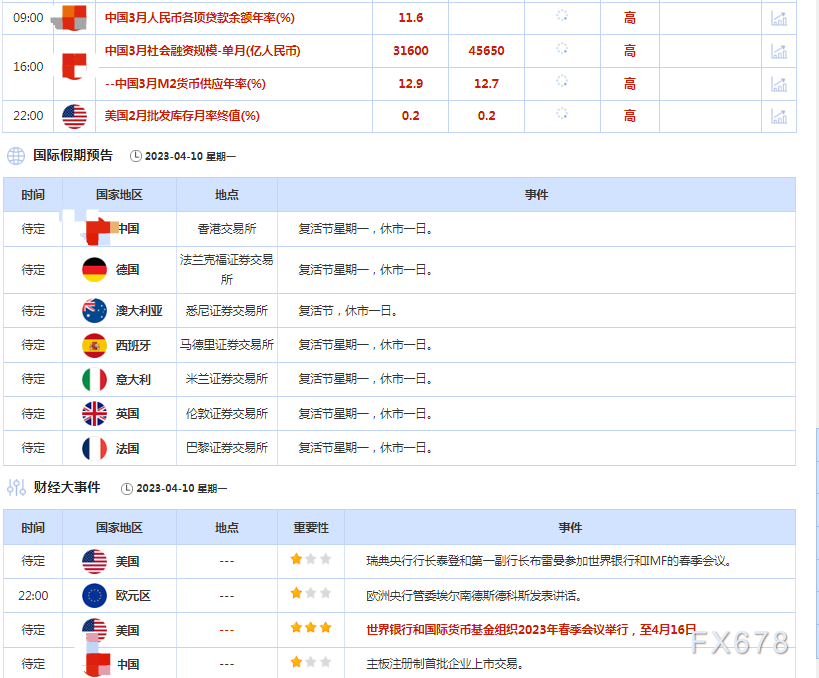Open chart icon for 中国3月社会融资规模 row
The height and width of the screenshot is (678, 819).
(778, 51)
